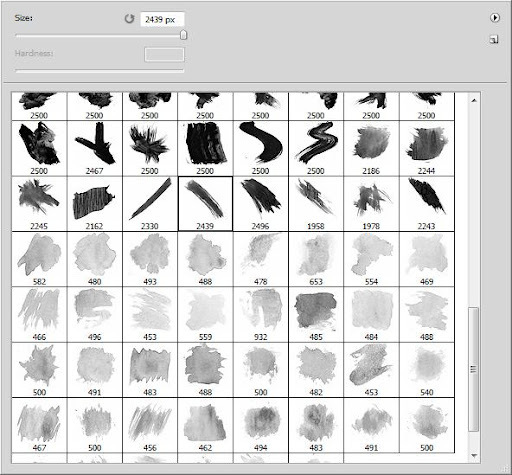Click the brush list scroll down arrow
This screenshot has width=512, height=475.
point(474,455)
